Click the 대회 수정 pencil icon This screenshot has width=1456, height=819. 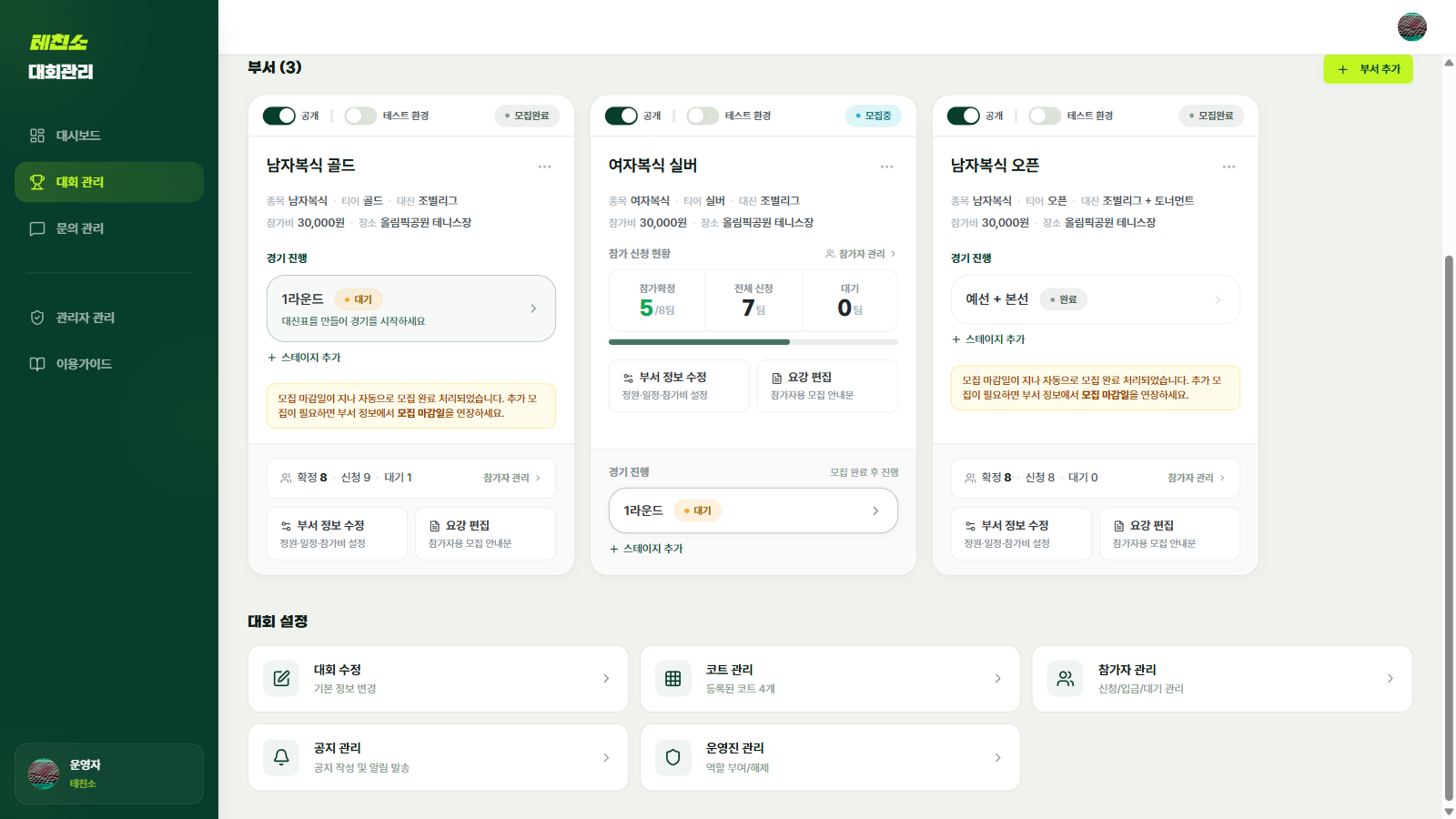tap(281, 679)
